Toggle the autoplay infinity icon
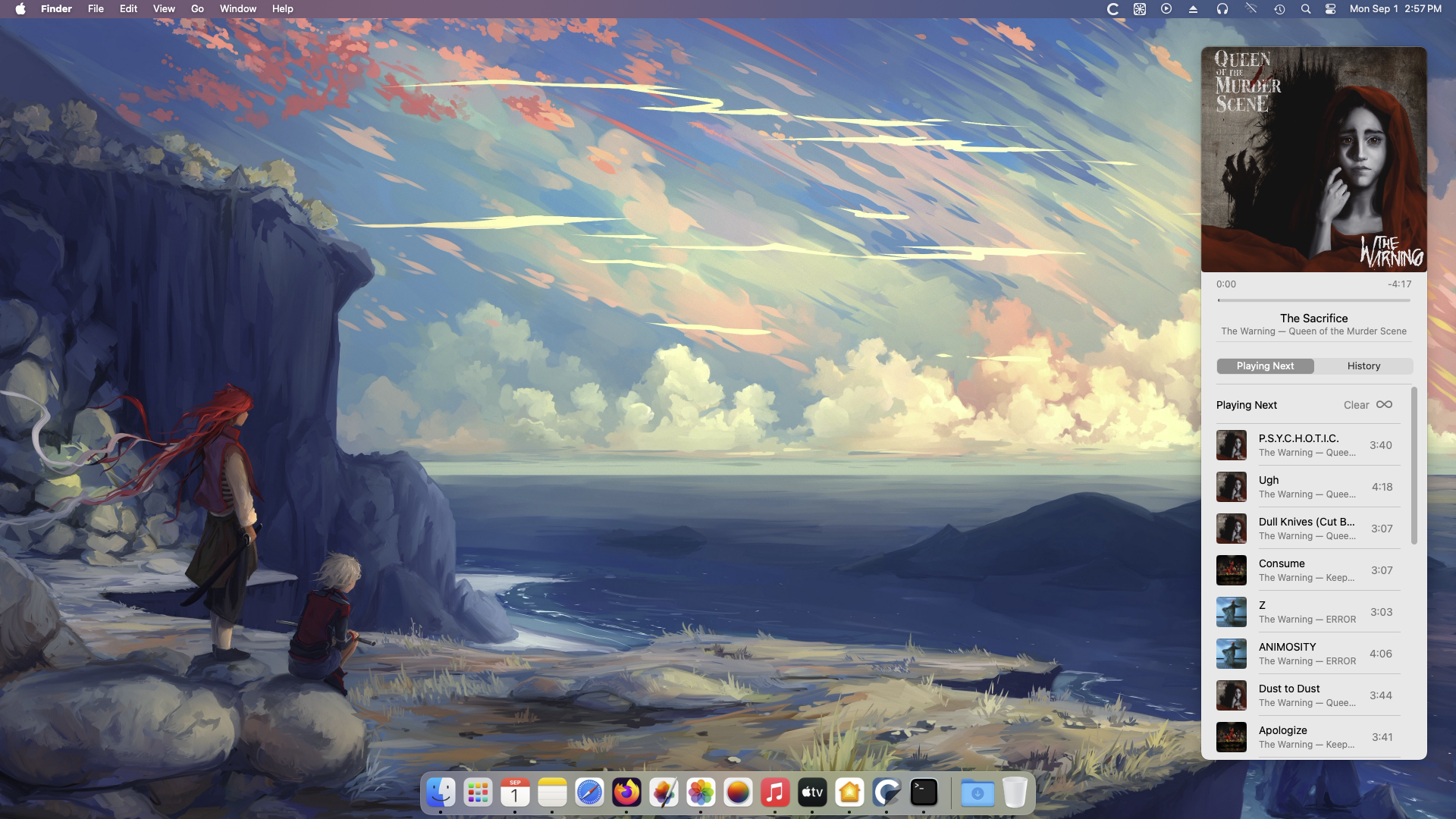 pyautogui.click(x=1384, y=405)
